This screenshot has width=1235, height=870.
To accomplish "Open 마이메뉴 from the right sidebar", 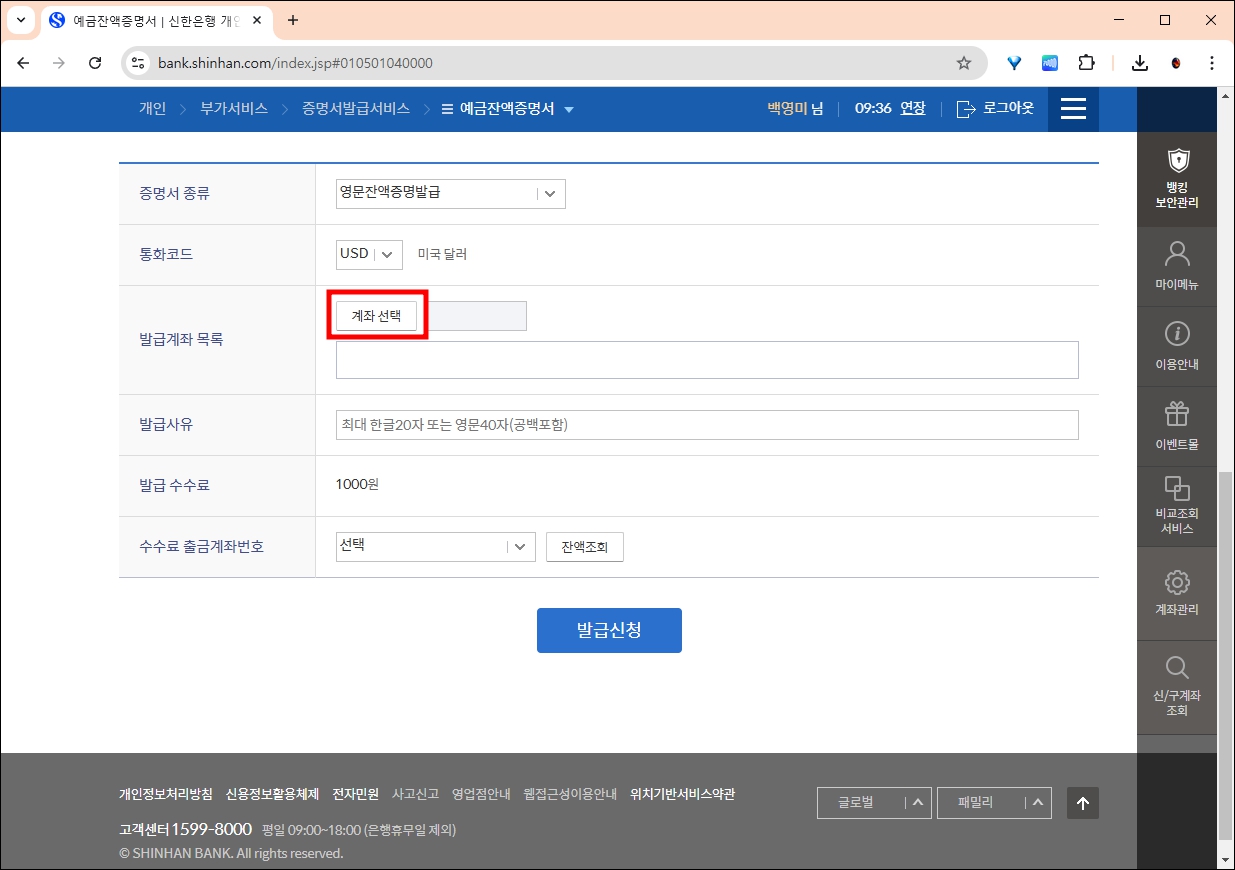I will [1177, 265].
